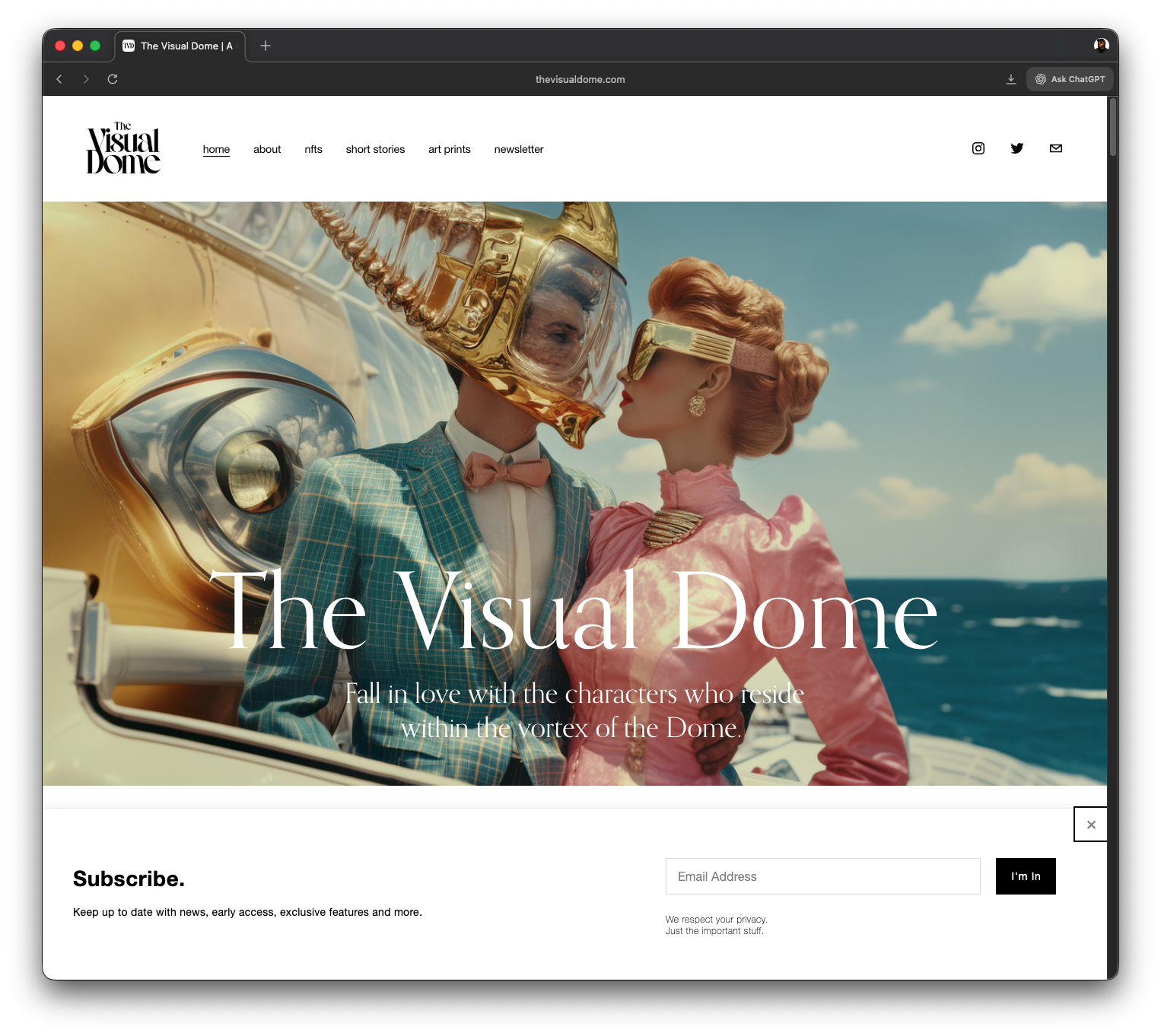
Task: Open the Twitter bird icon link
Action: [x=1017, y=148]
